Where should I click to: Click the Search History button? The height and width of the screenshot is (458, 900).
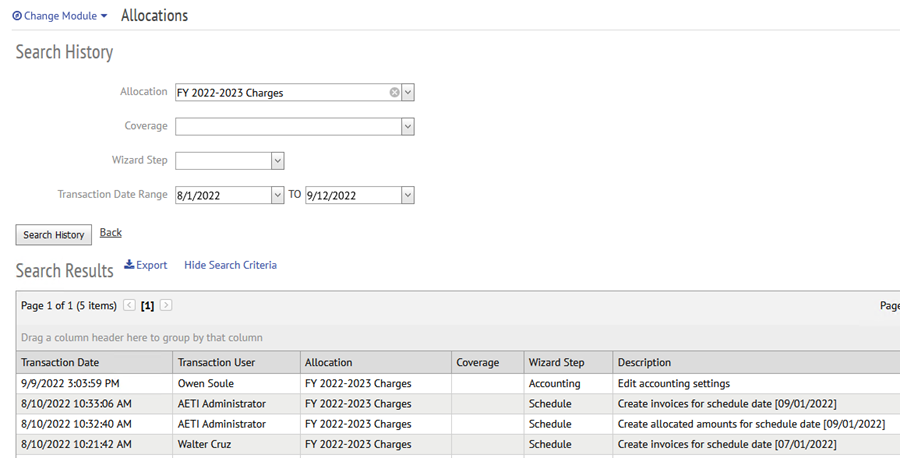click(x=53, y=235)
